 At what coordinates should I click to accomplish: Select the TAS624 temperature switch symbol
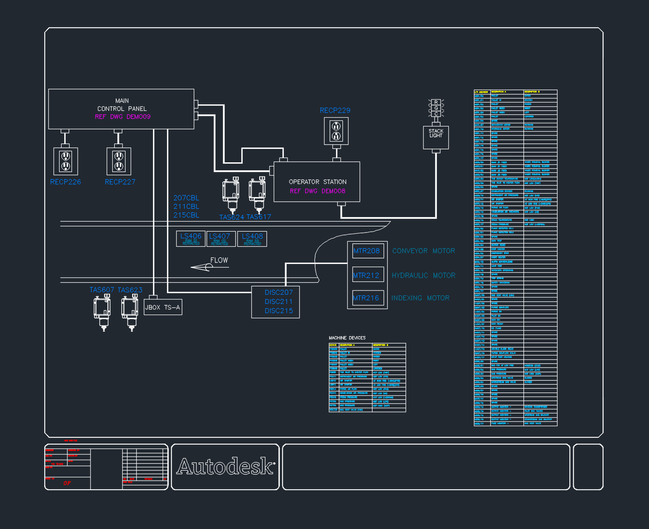231,195
